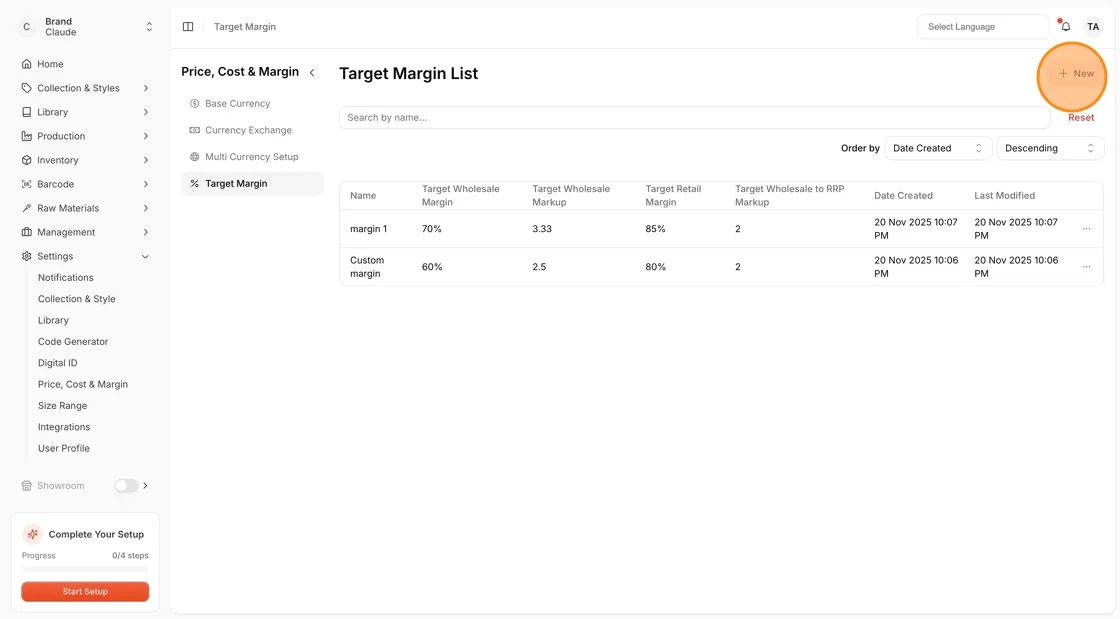Click the Management briefcase icon

pyautogui.click(x=26, y=232)
